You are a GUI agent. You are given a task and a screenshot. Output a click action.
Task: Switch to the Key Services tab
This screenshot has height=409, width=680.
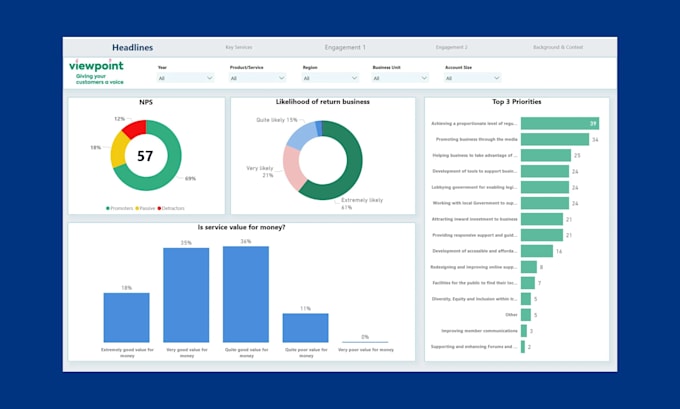coord(239,47)
